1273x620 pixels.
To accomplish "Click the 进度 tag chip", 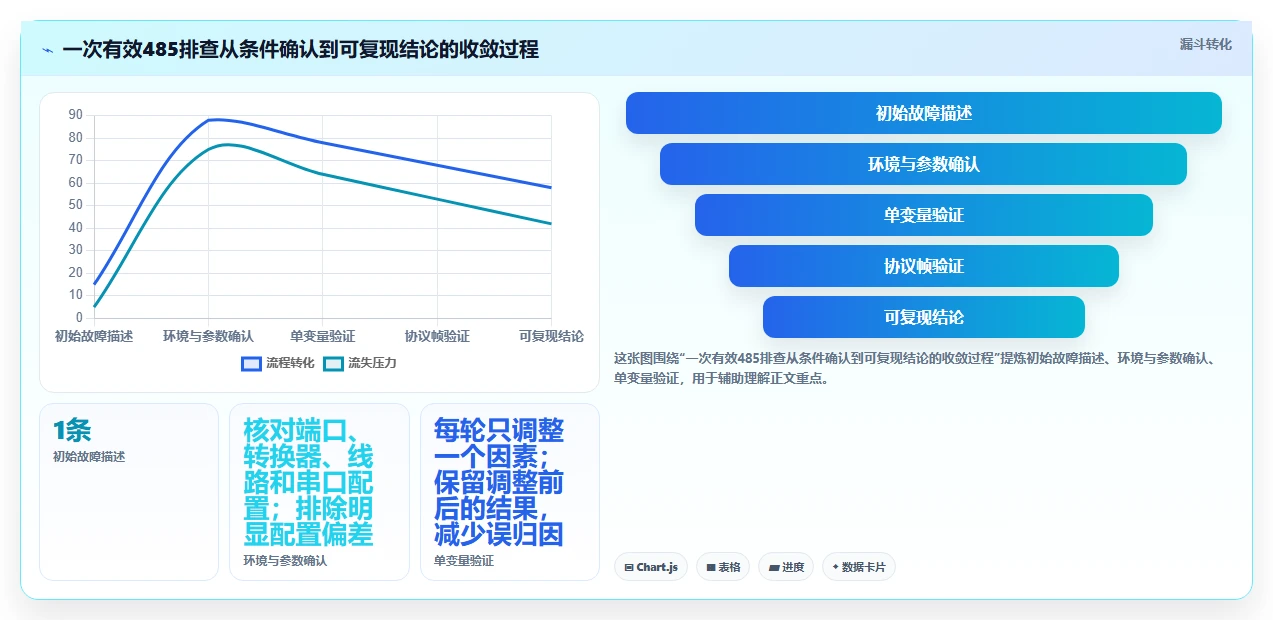I will tap(786, 567).
